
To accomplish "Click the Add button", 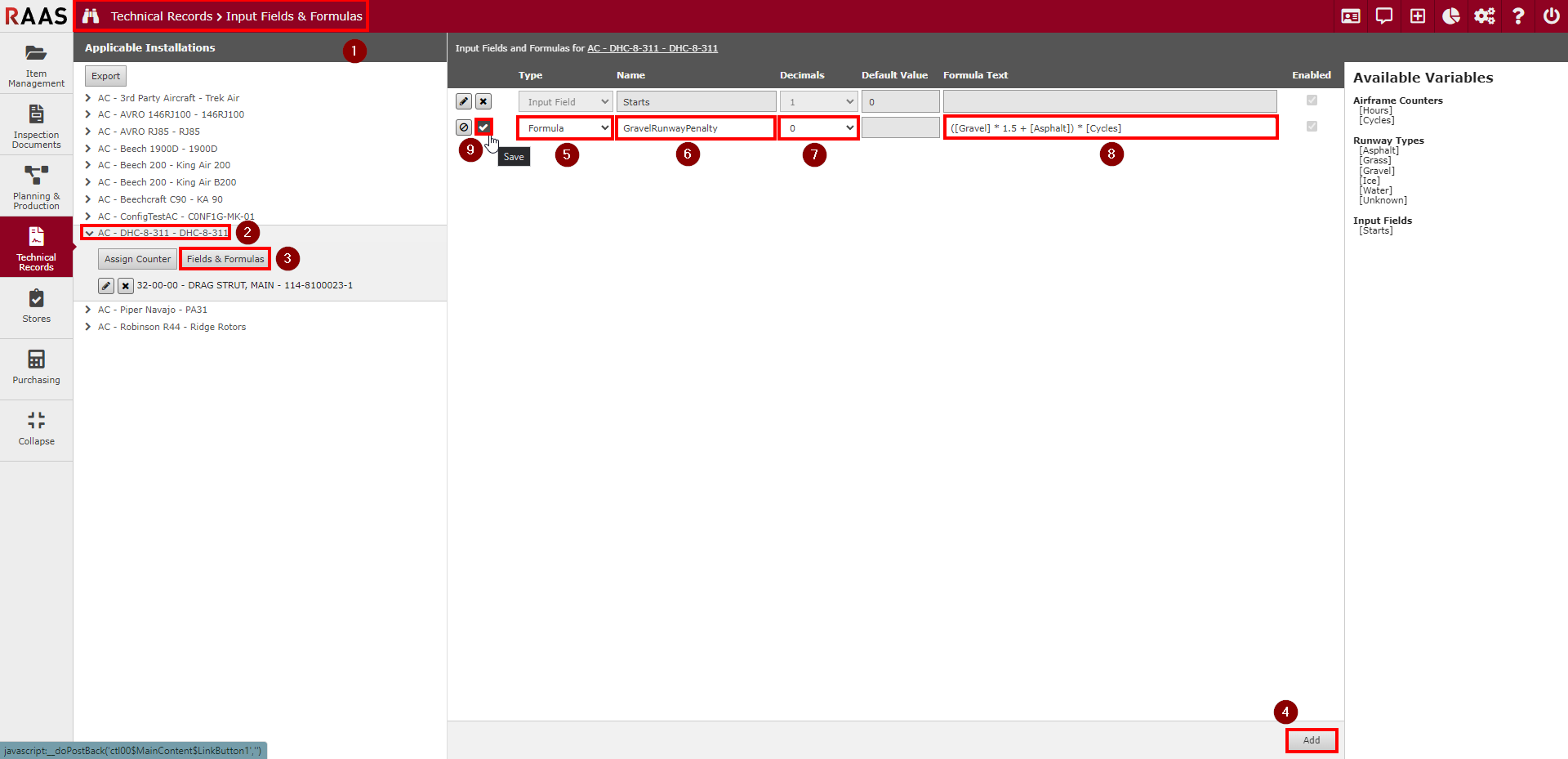I will pos(1311,740).
